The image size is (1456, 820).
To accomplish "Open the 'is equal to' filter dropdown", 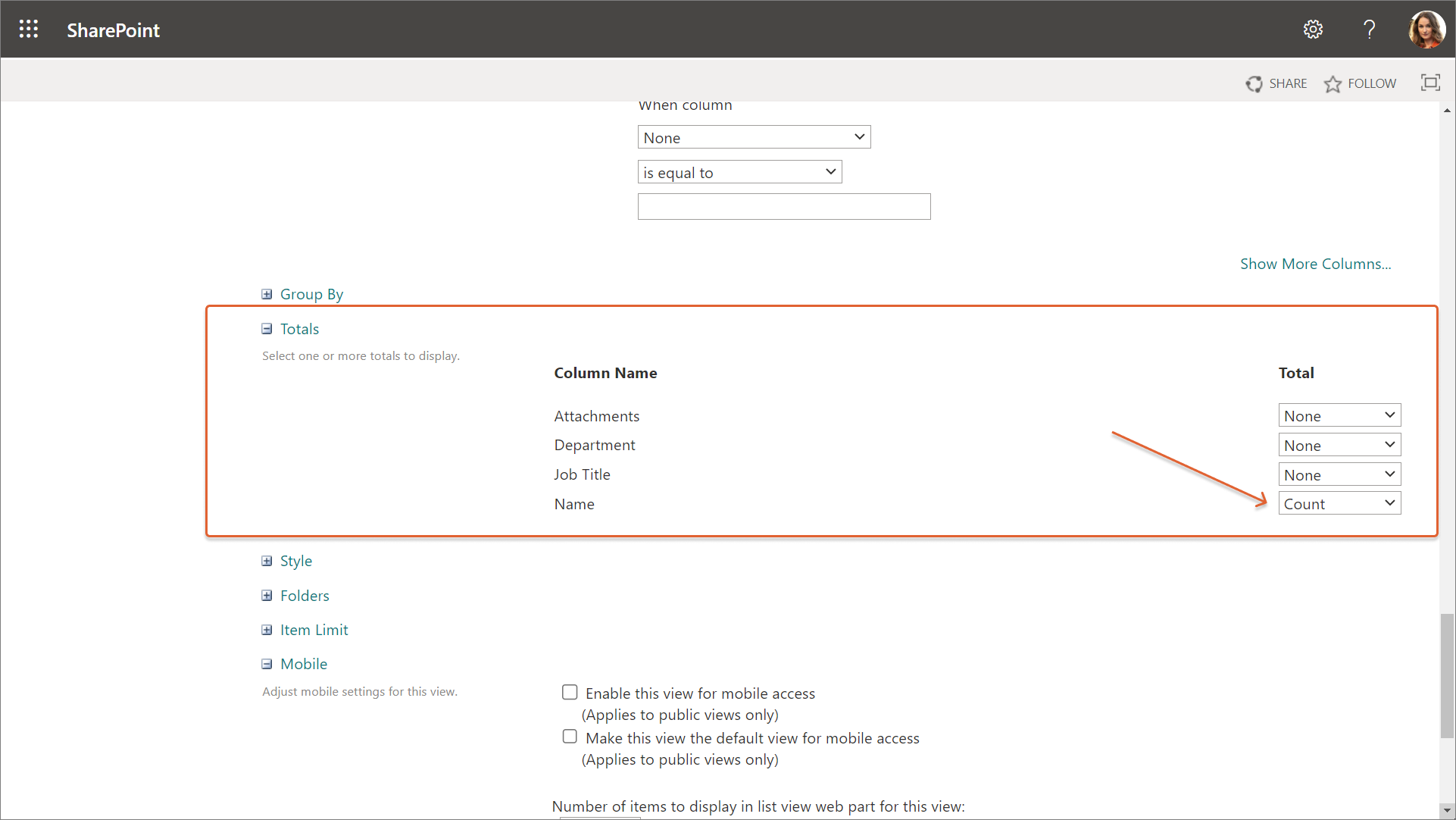I will 739,173.
